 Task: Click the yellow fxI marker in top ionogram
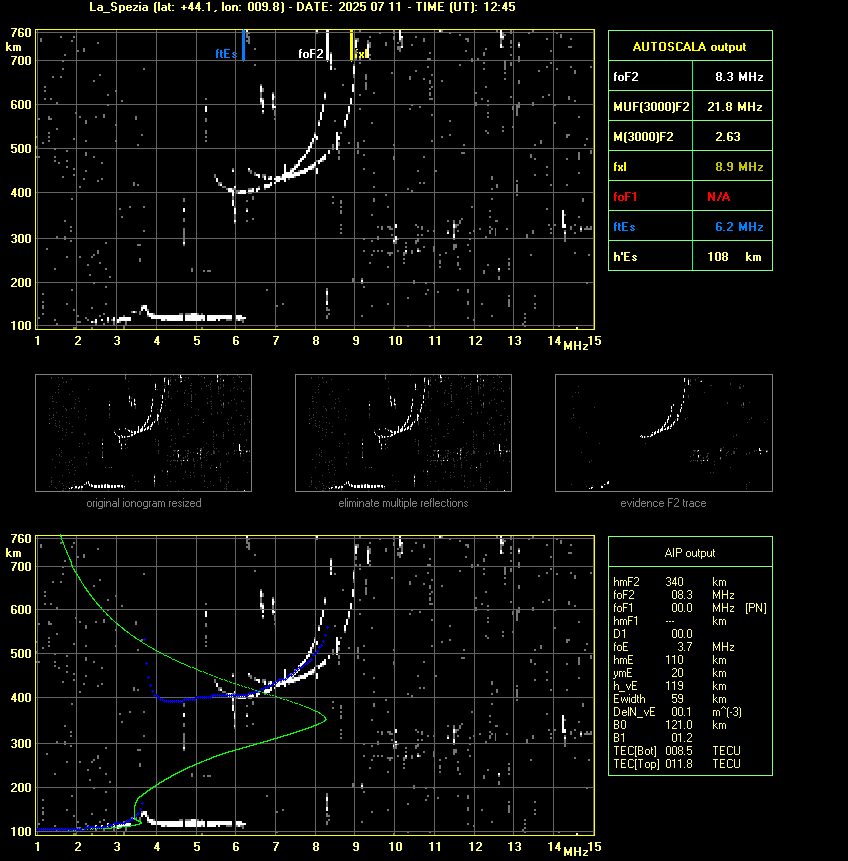pos(352,45)
